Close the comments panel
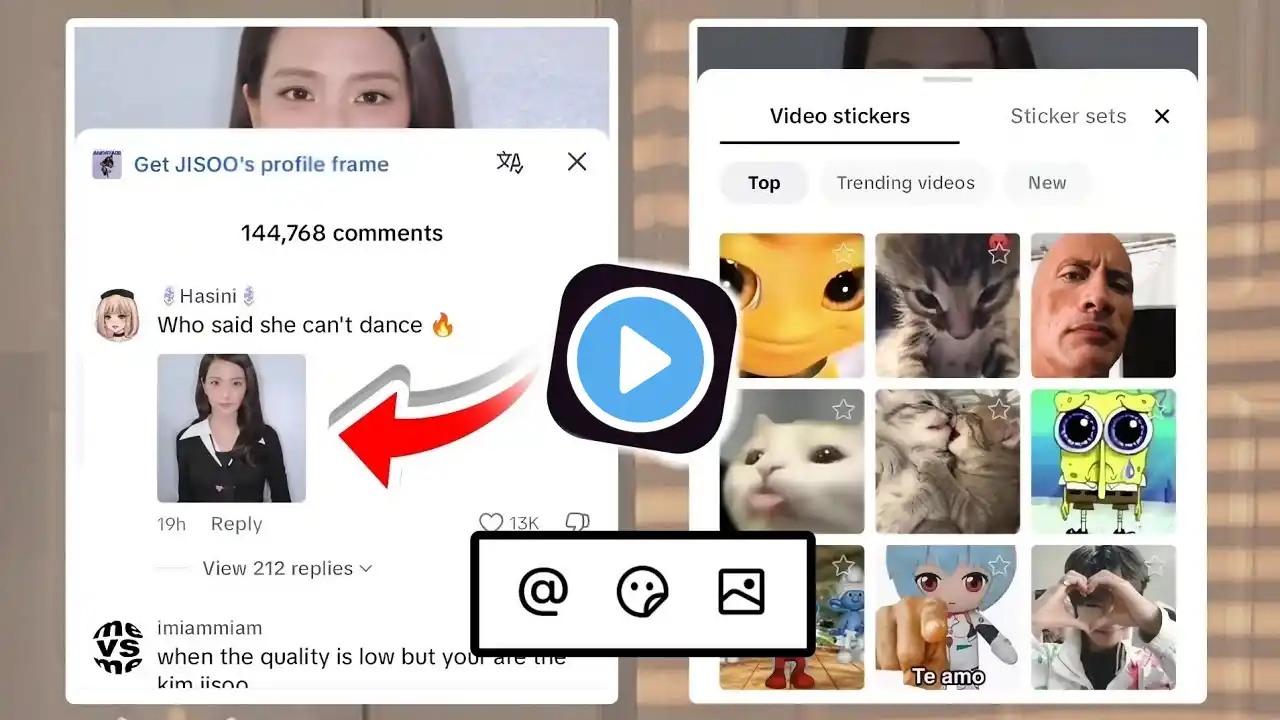The width and height of the screenshot is (1280, 720). [577, 162]
